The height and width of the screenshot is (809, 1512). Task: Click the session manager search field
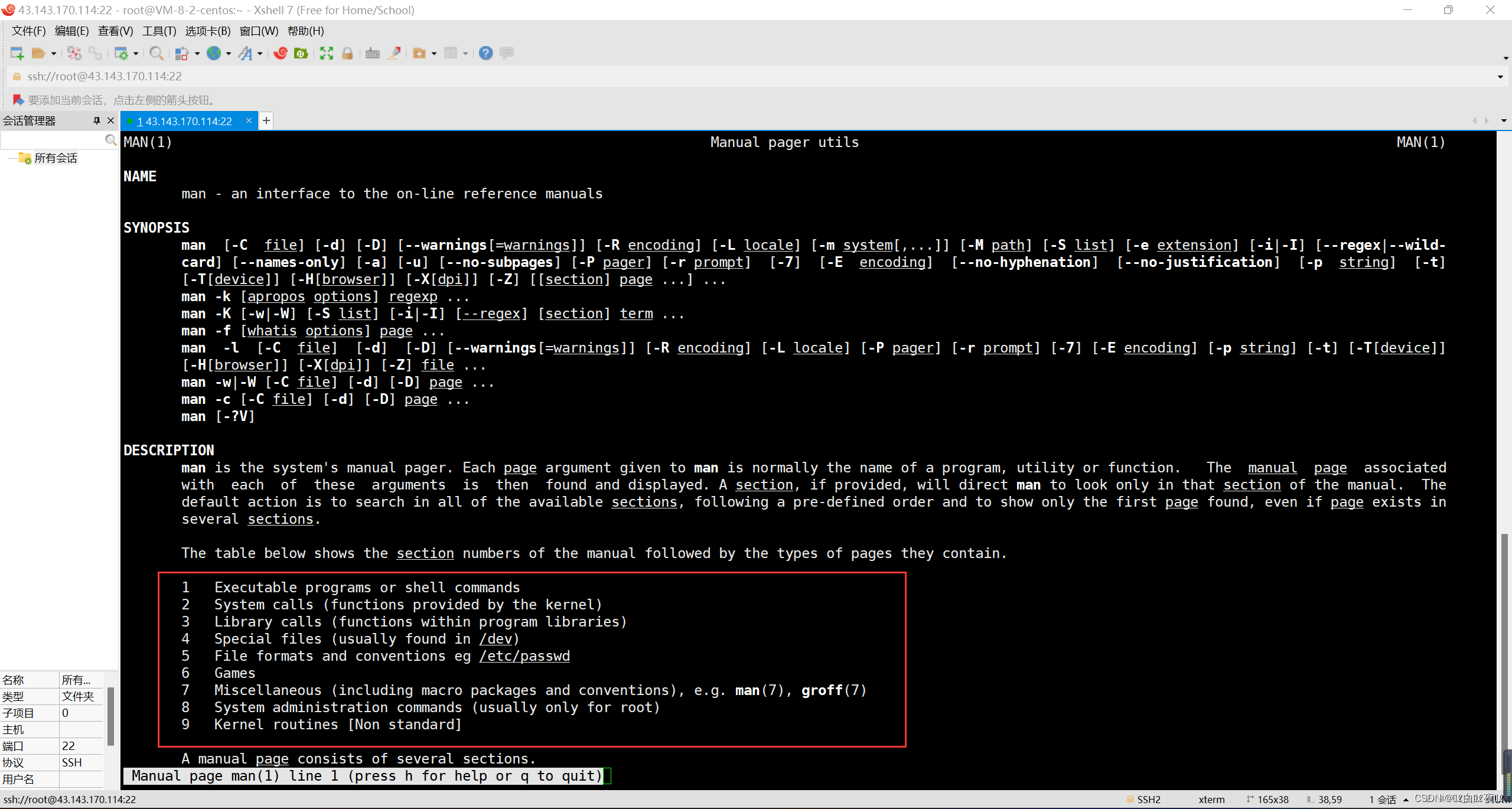[53, 140]
